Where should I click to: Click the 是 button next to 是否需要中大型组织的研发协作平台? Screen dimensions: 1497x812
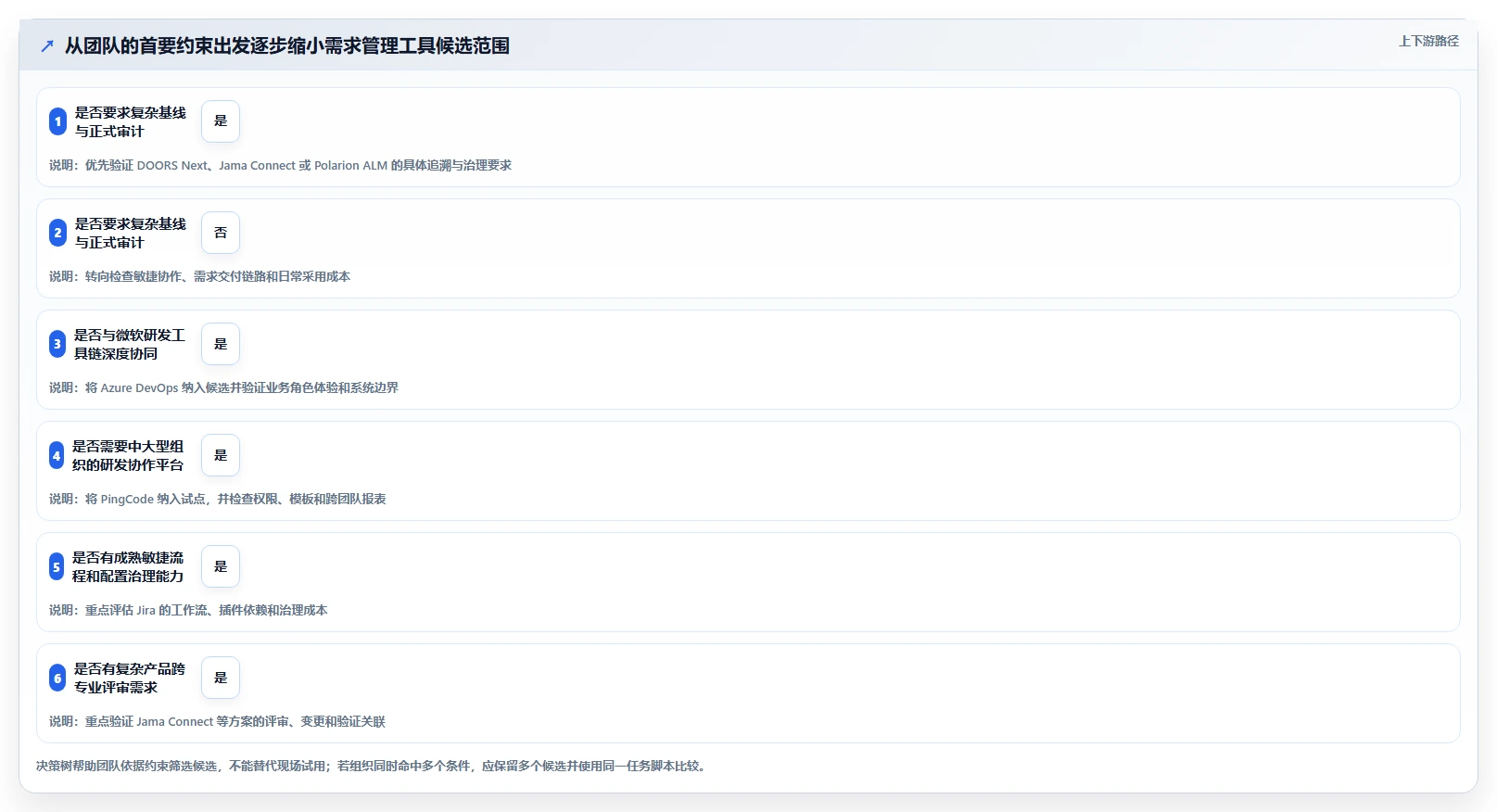coord(221,455)
